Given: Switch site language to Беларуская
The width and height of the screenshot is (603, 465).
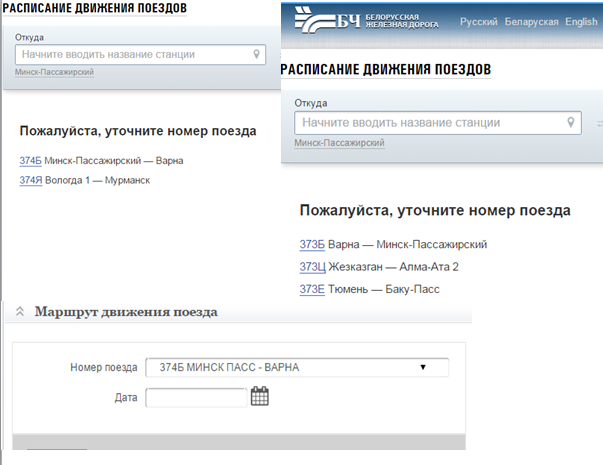Looking at the screenshot, I should [532, 21].
